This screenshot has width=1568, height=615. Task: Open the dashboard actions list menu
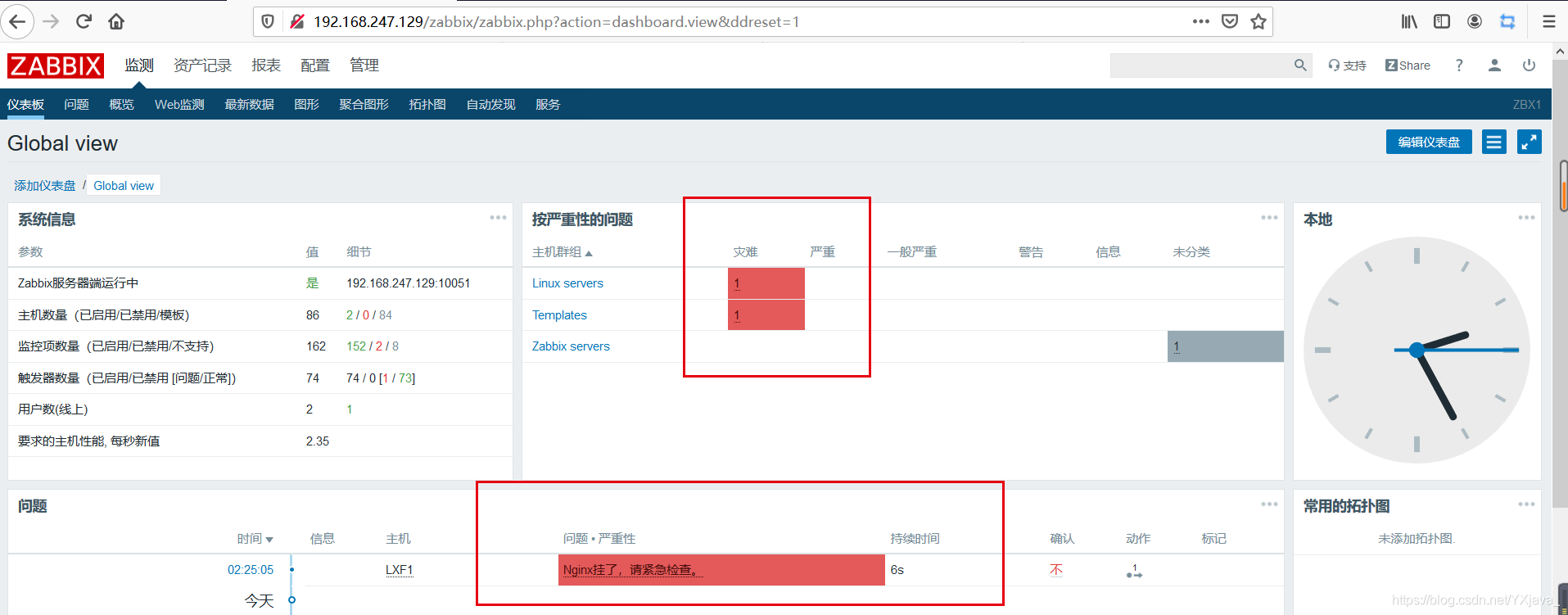[1494, 142]
